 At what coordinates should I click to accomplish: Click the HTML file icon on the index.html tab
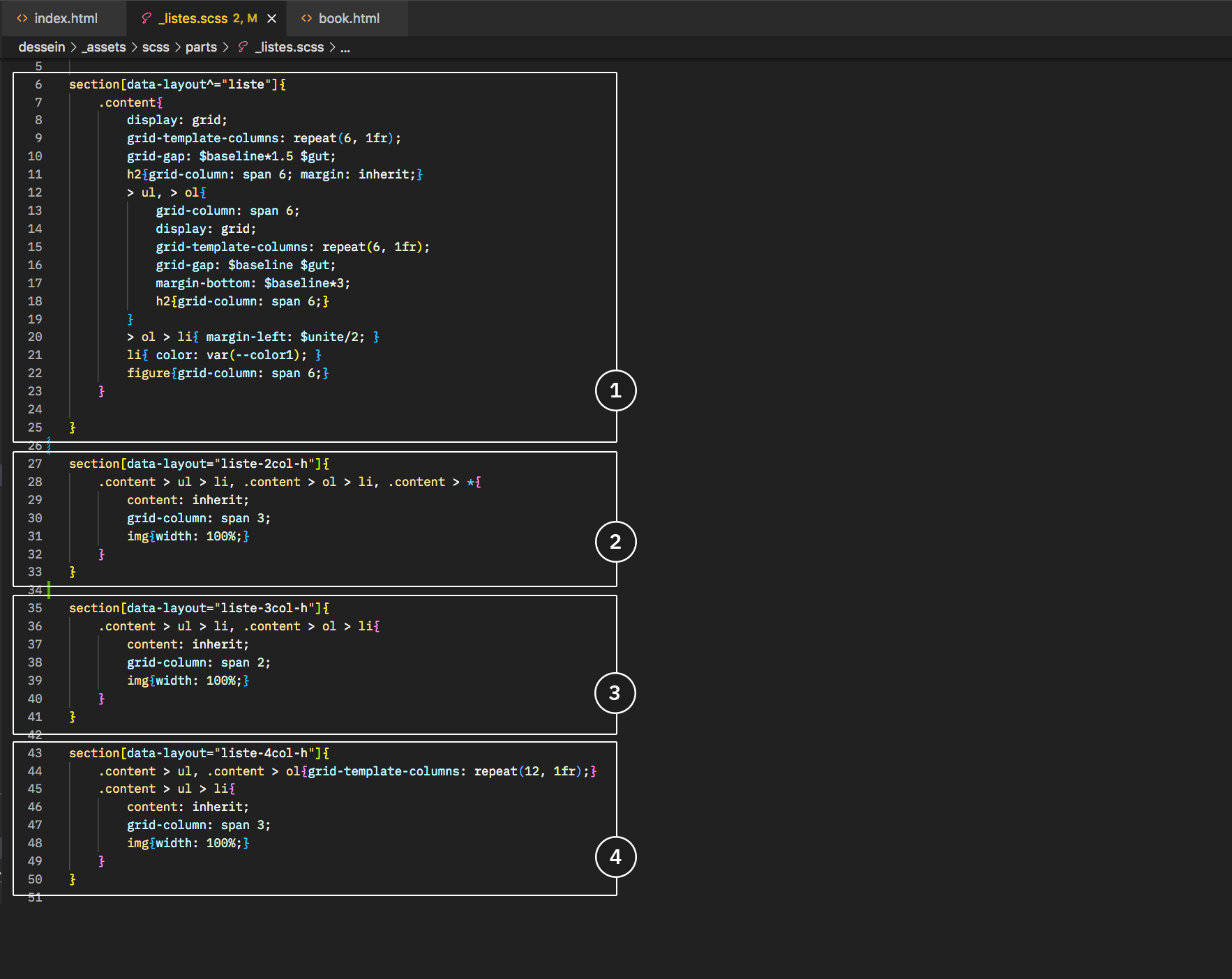(22, 19)
